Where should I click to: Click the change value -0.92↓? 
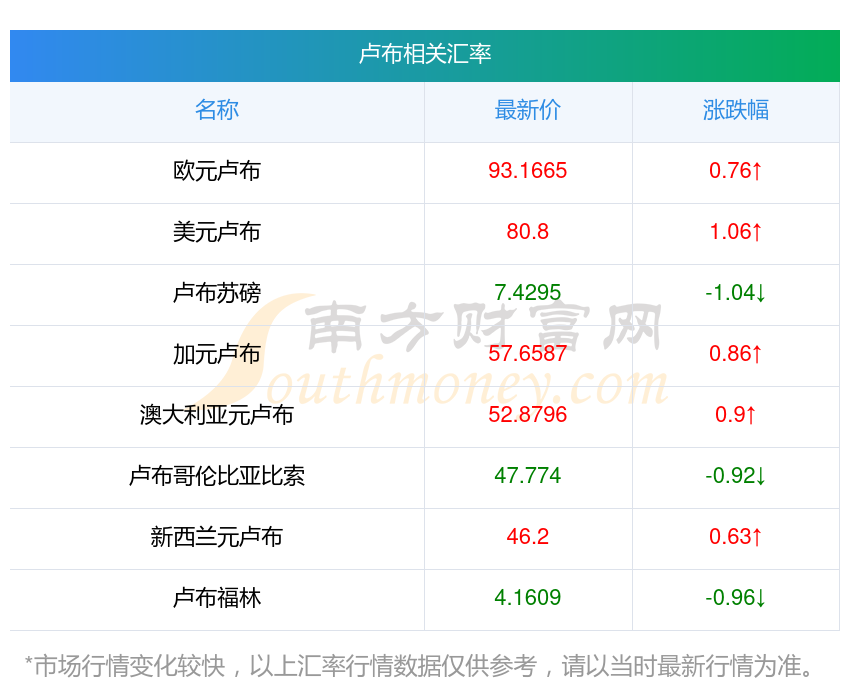click(x=736, y=476)
